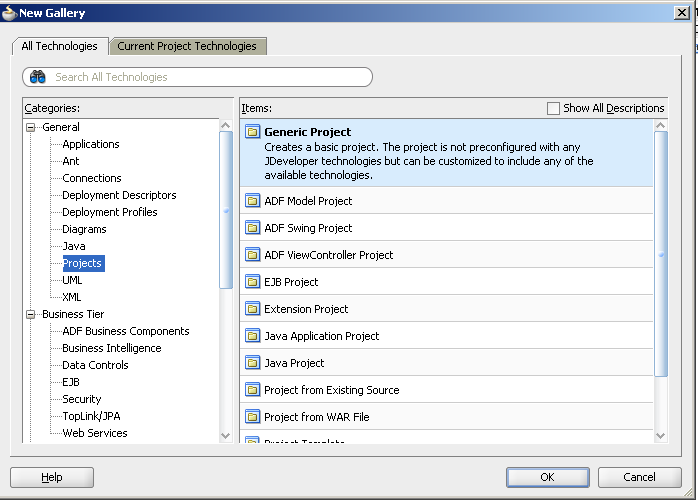Select Java Project item text

click(x=294, y=363)
